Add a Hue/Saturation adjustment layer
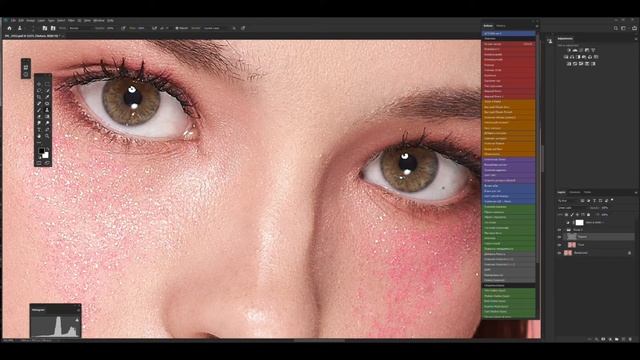The image size is (640, 360). pyautogui.click(x=566, y=57)
